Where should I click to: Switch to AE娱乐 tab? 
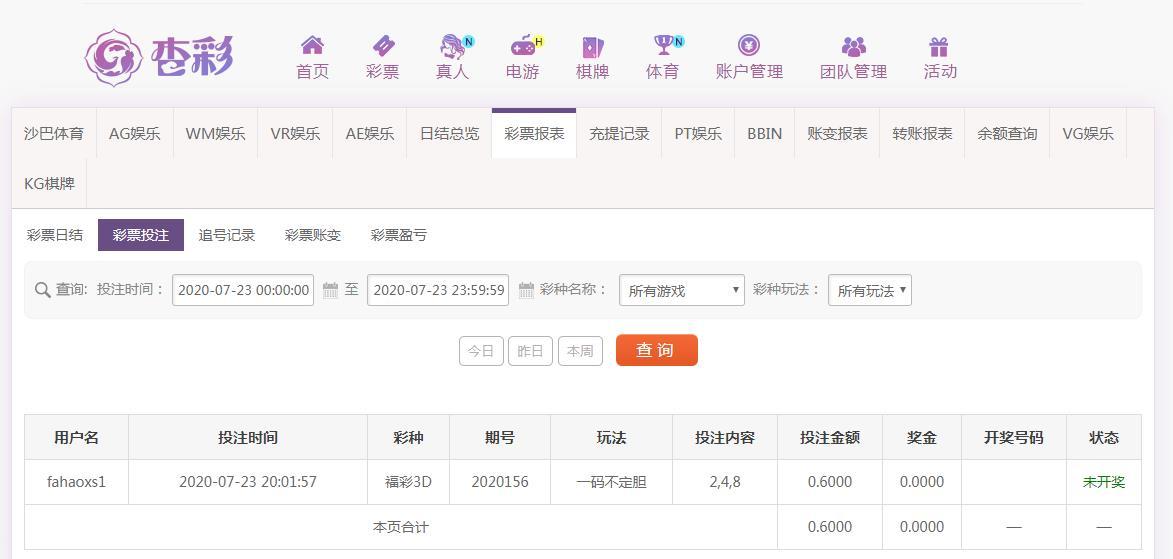[x=370, y=134]
